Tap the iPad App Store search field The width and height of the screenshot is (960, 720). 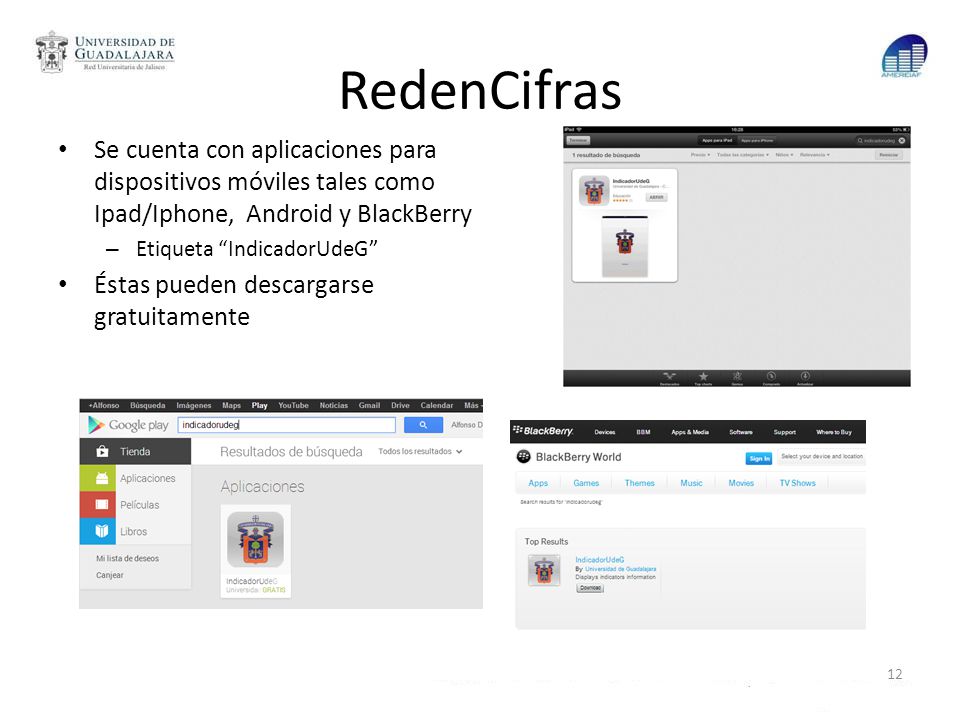pos(880,141)
